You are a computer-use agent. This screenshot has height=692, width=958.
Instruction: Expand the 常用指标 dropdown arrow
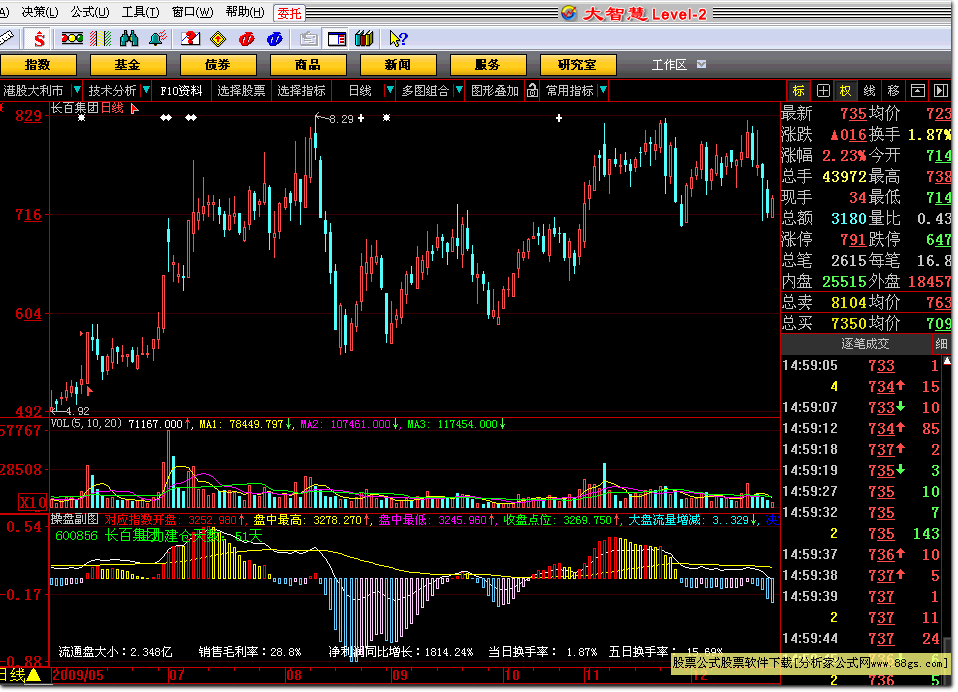pos(603,90)
